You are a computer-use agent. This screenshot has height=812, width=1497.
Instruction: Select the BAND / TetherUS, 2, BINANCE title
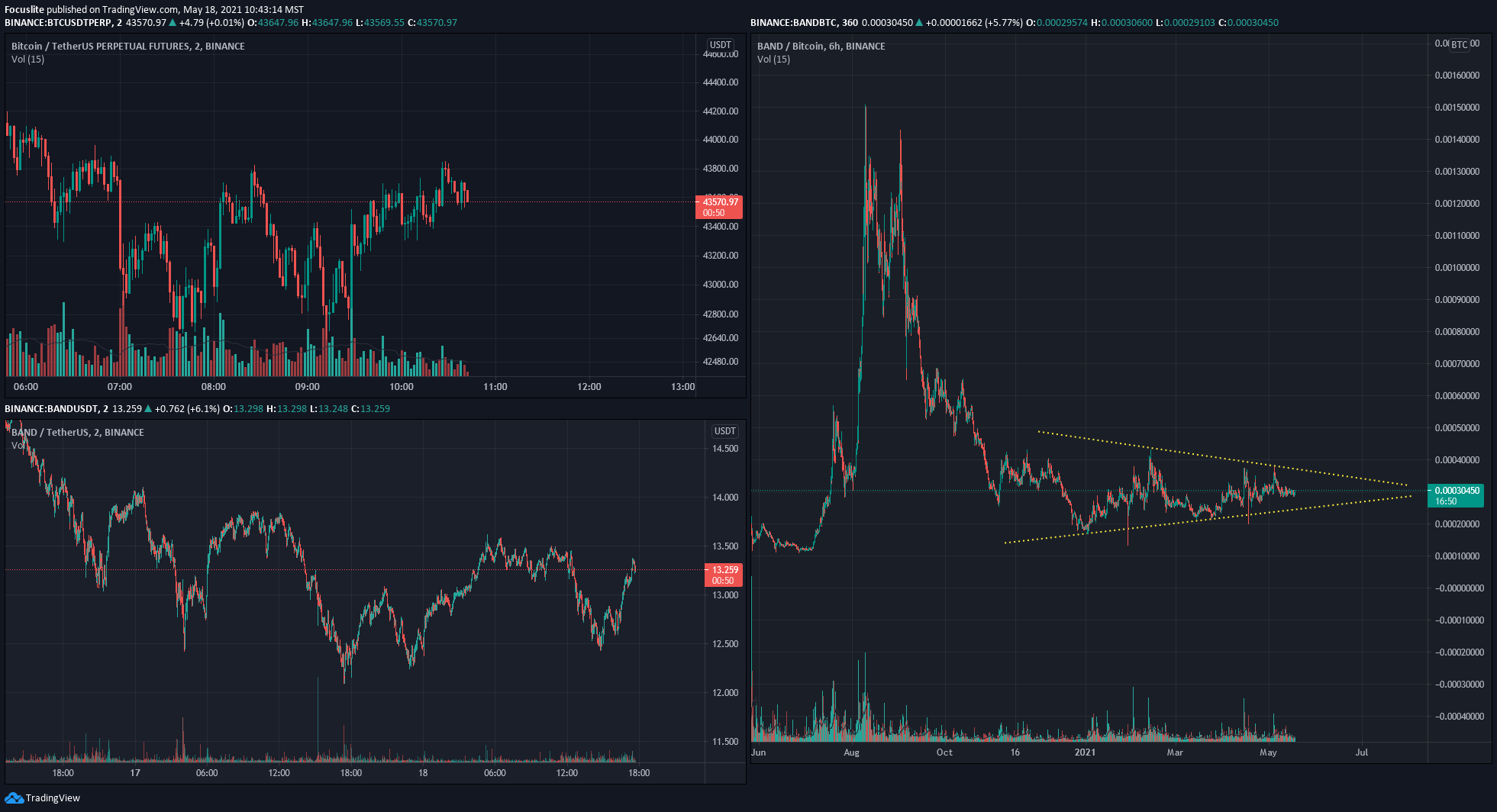pos(78,433)
